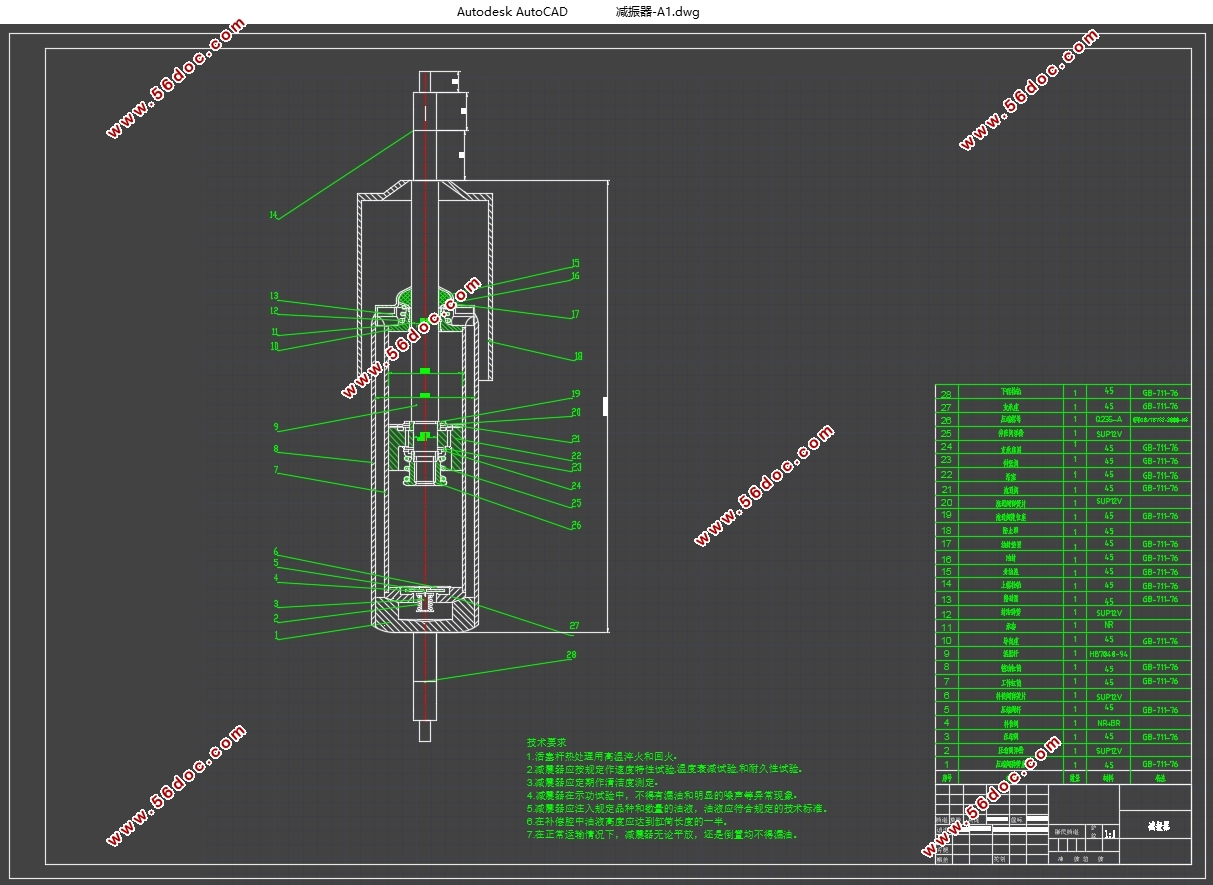Viewport: 1213px width, 885px height.
Task: Click the "SUP12V" cell in parts list row 25
Action: coord(1108,435)
